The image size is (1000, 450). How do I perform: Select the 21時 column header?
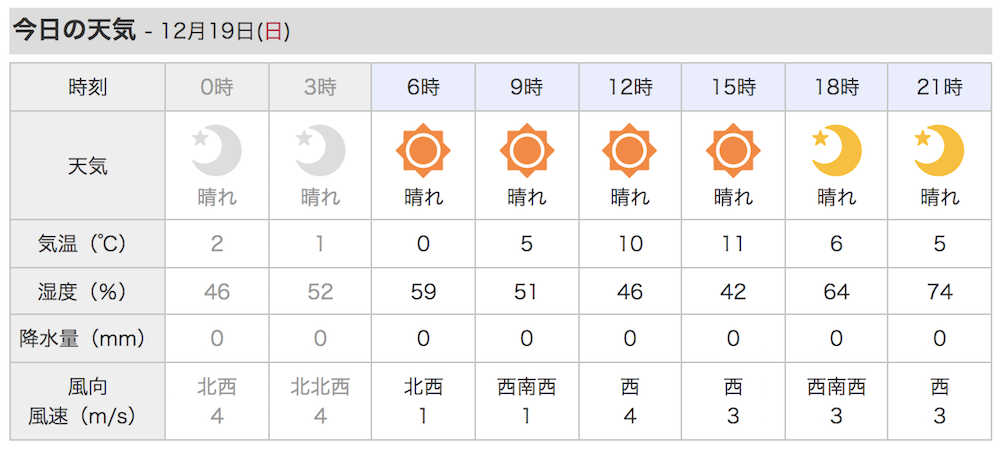pyautogui.click(x=939, y=87)
